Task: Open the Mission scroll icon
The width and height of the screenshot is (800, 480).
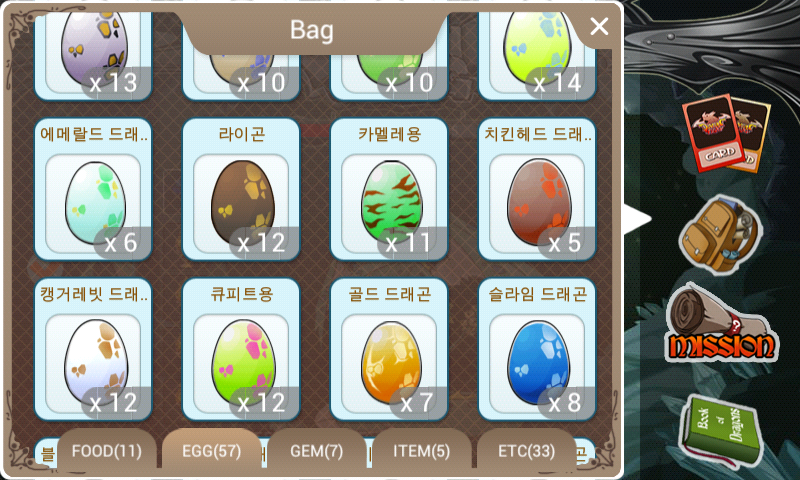Action: click(x=721, y=324)
